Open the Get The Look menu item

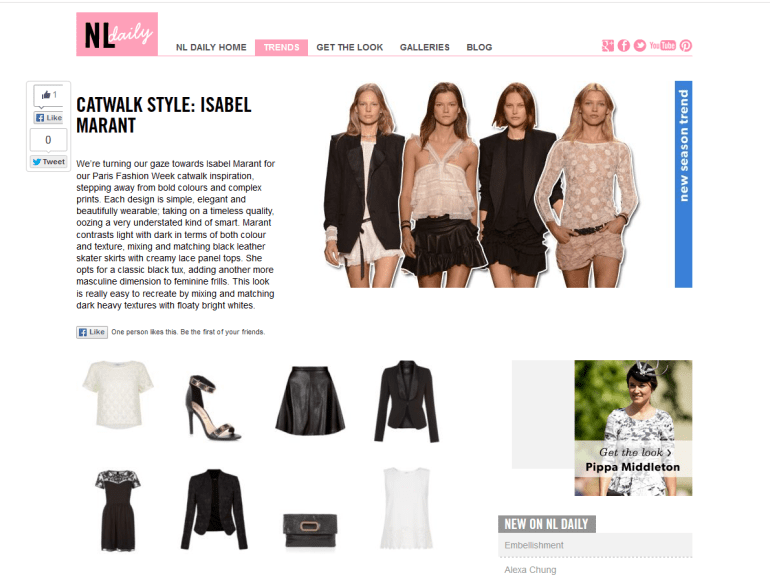click(x=350, y=47)
